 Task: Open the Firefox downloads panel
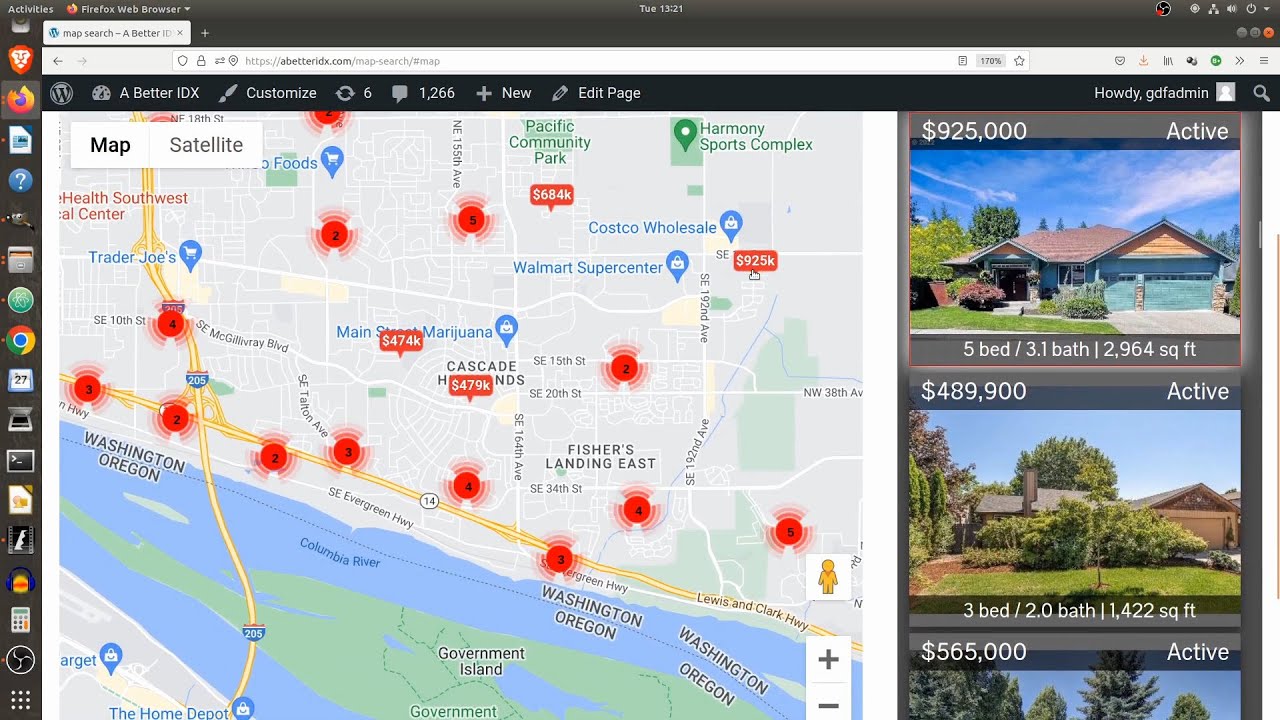(1144, 61)
